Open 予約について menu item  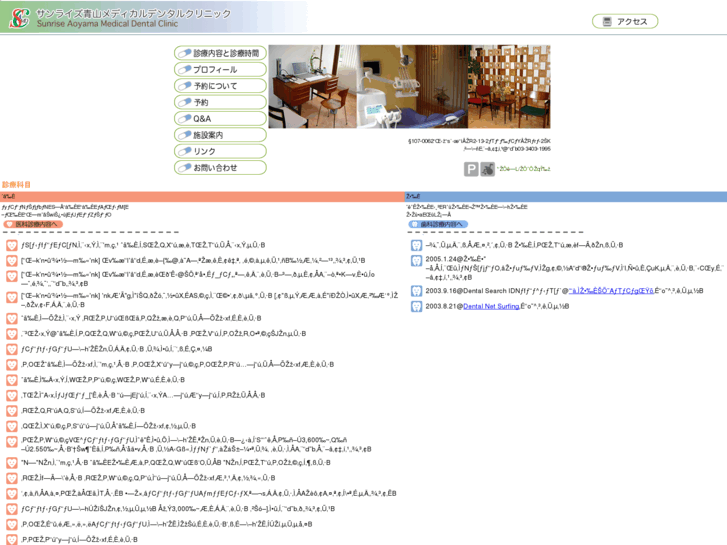(x=220, y=86)
